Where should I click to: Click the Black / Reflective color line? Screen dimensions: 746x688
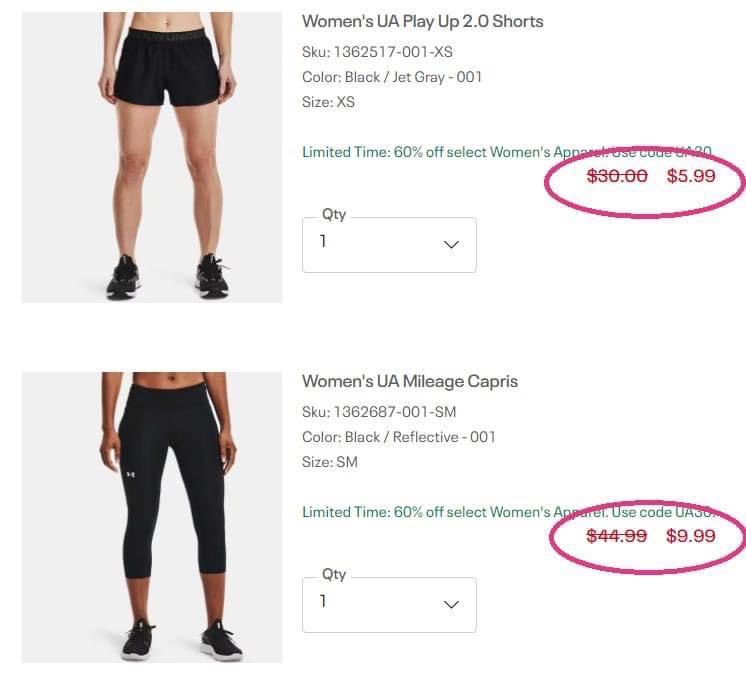pyautogui.click(x=398, y=437)
